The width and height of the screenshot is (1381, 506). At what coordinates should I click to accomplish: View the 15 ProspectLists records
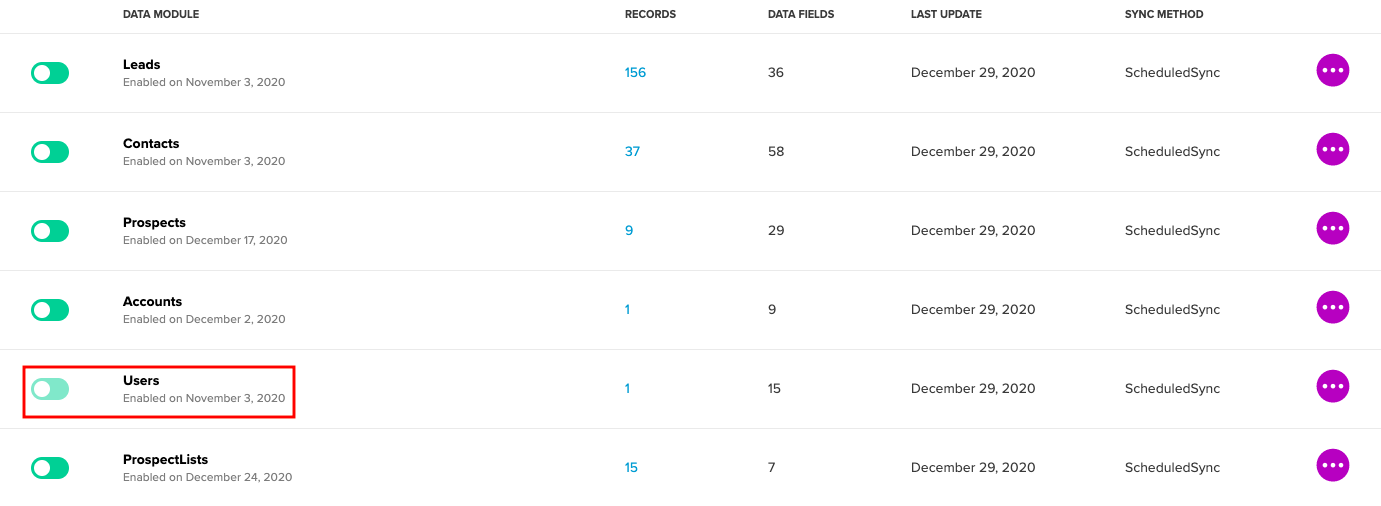(631, 468)
